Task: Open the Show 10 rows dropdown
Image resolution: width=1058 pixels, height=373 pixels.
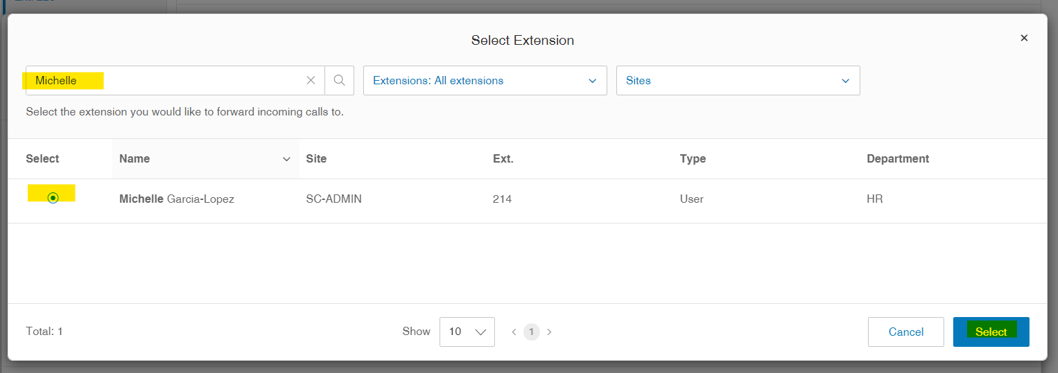Action: [467, 332]
